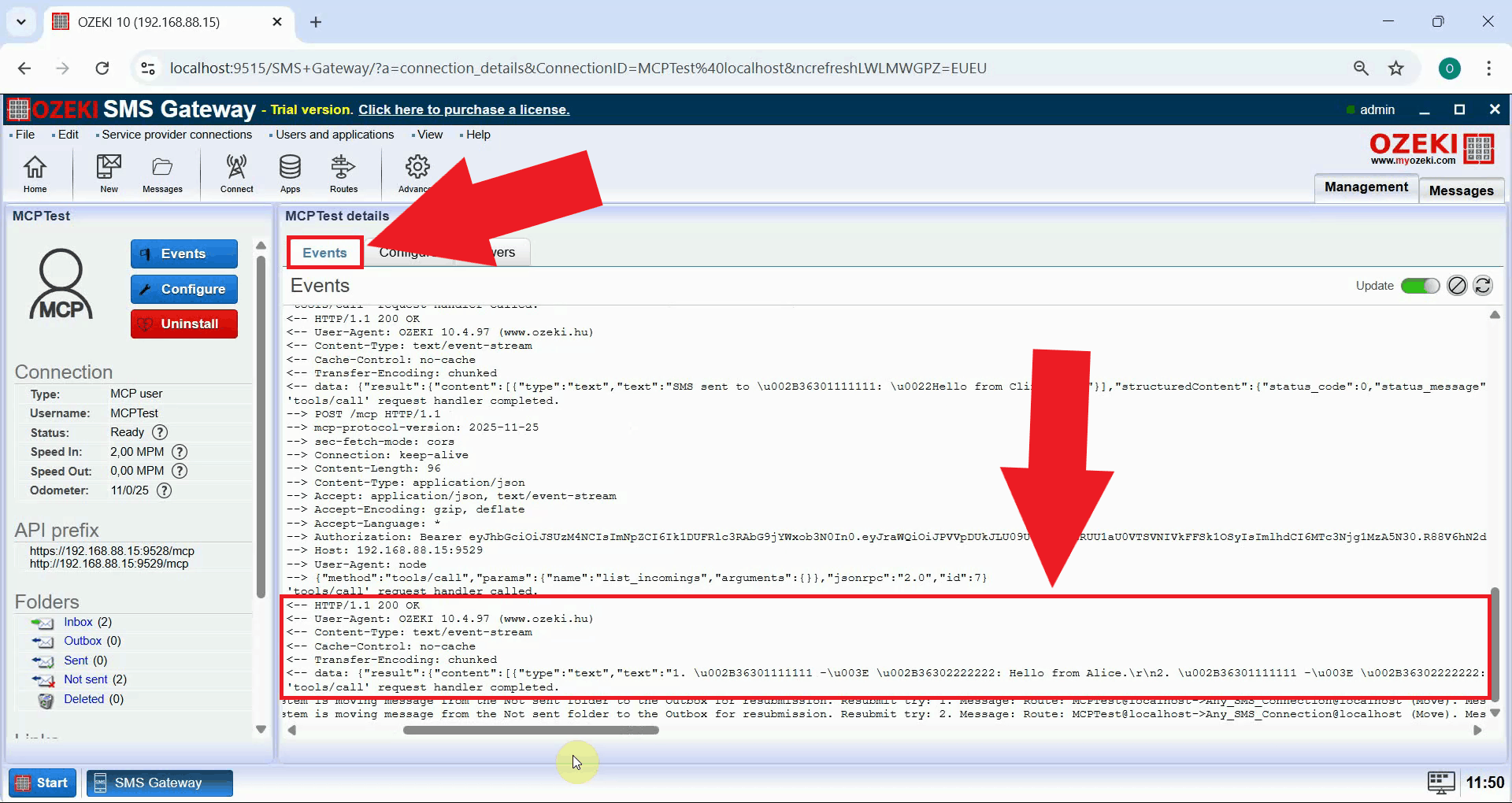View site information icon in address bar
1512x803 pixels.
(x=148, y=68)
